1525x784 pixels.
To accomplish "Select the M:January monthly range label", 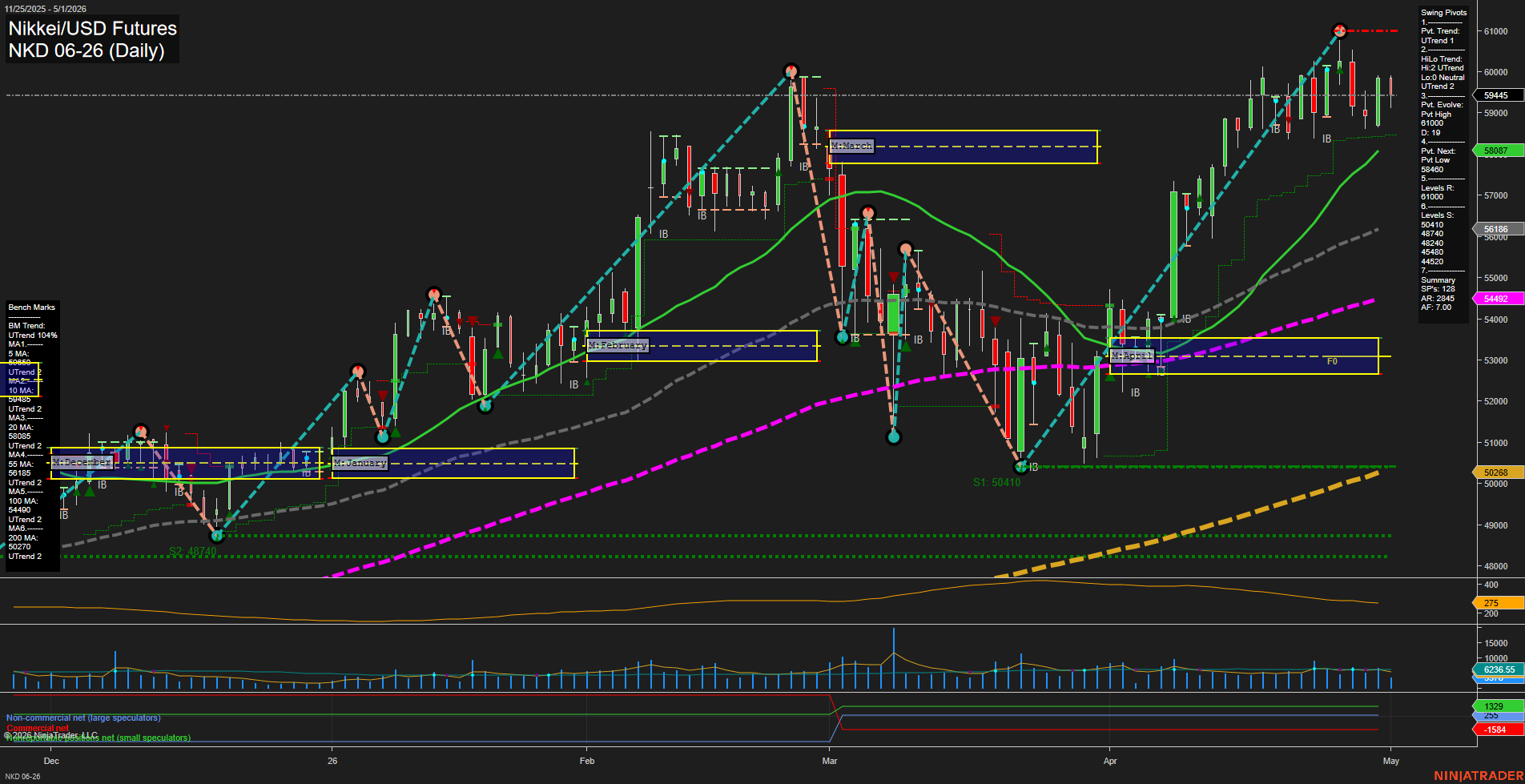I will pos(360,463).
